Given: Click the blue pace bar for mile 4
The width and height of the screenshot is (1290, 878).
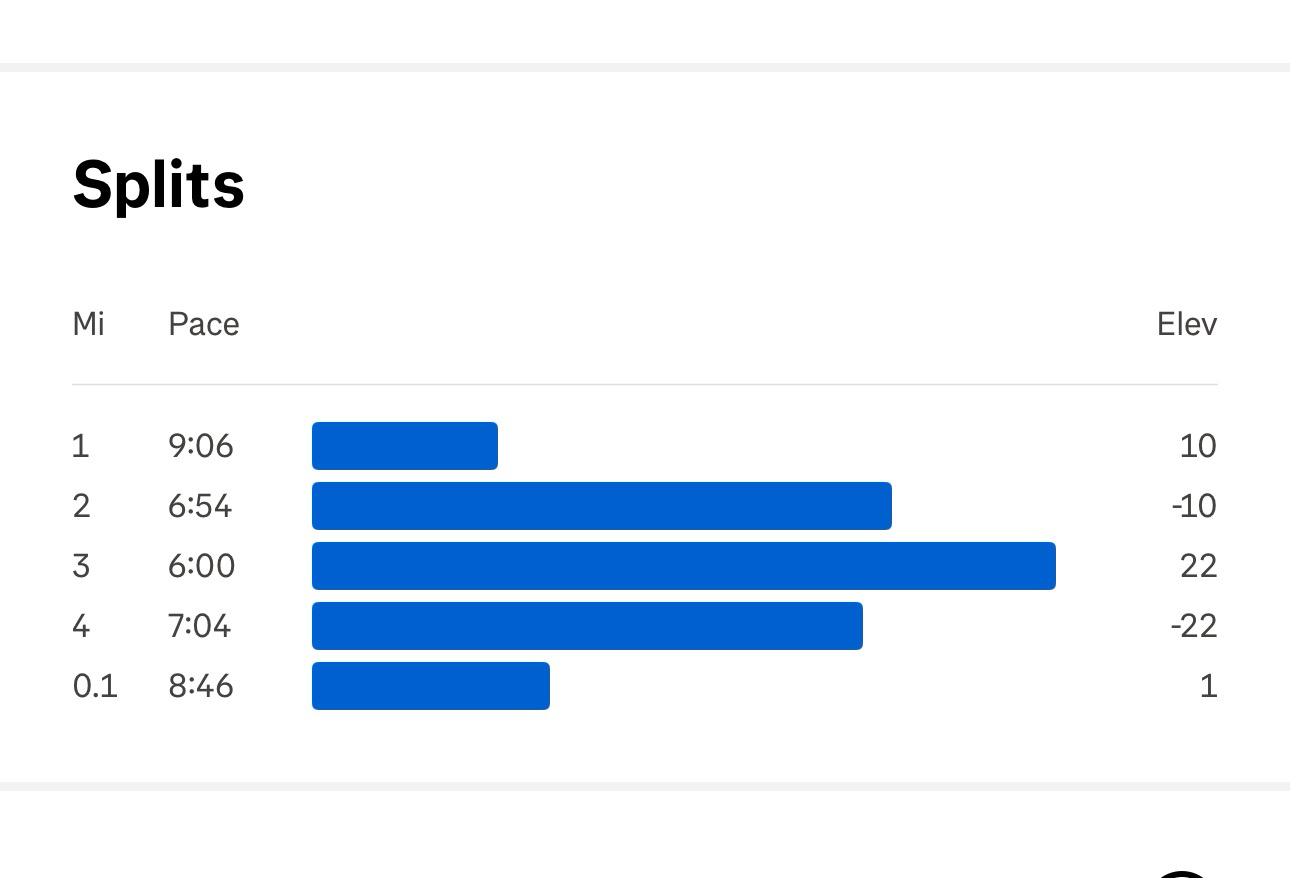Looking at the screenshot, I should [x=587, y=626].
